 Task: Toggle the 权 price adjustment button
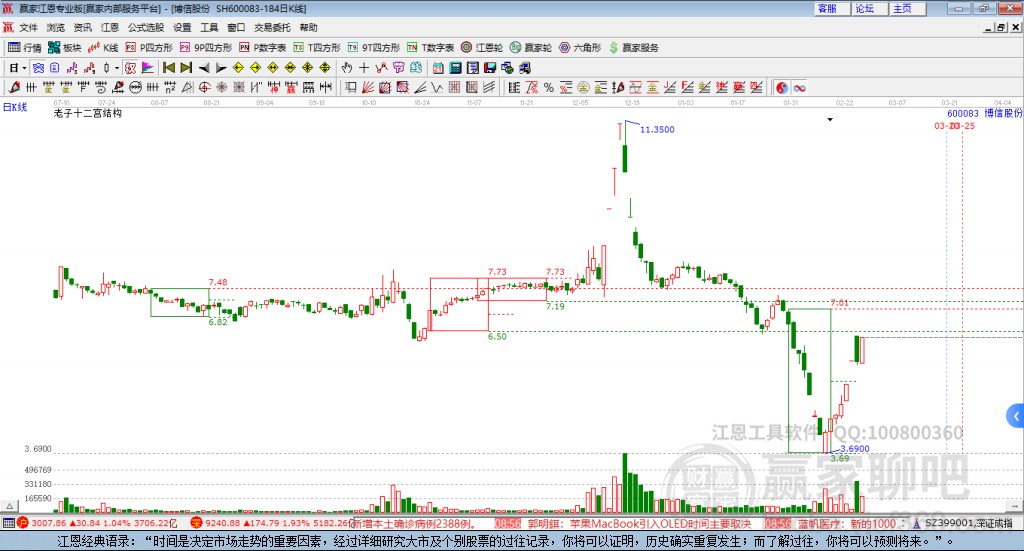(x=130, y=68)
